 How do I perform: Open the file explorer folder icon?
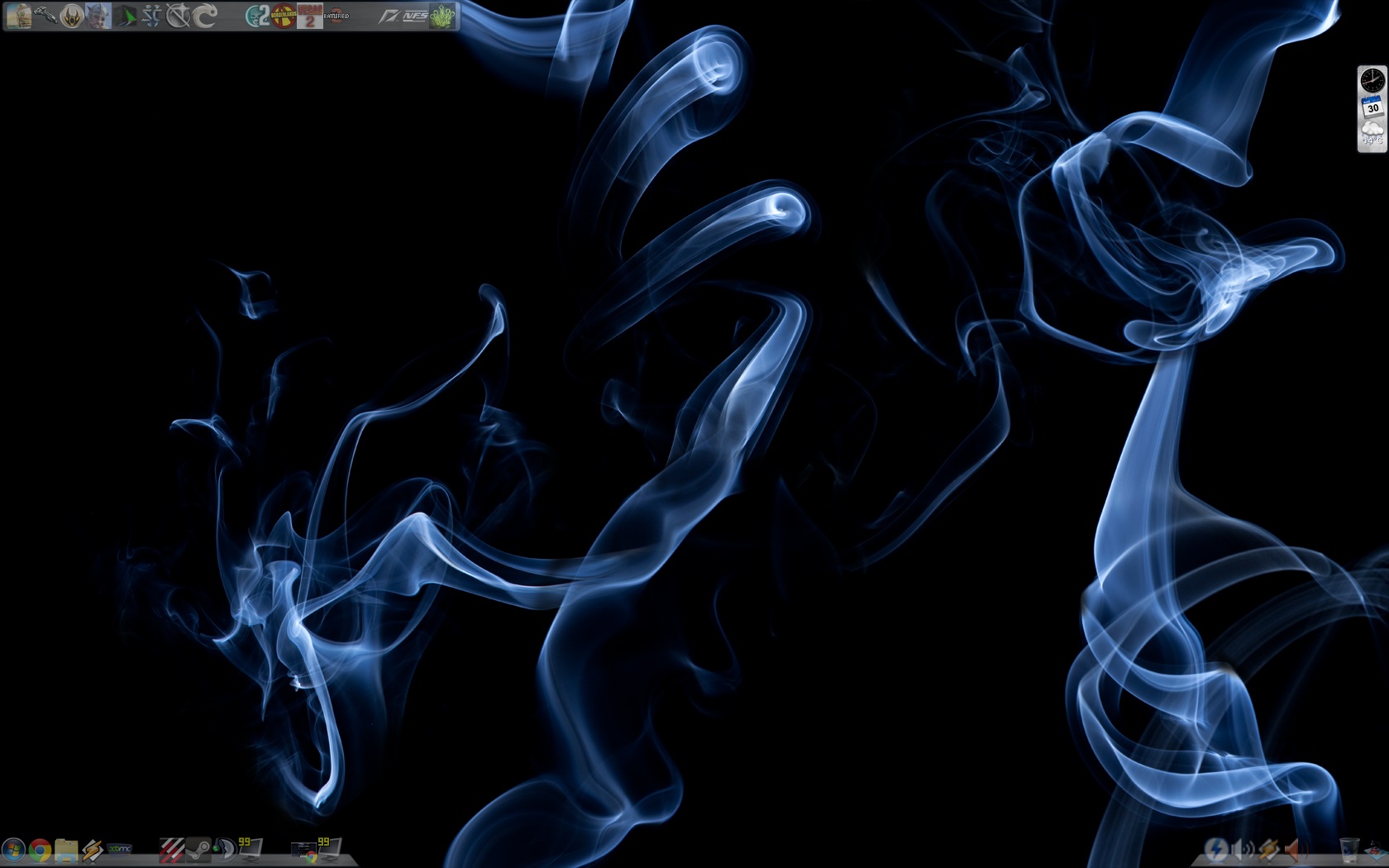[65, 850]
